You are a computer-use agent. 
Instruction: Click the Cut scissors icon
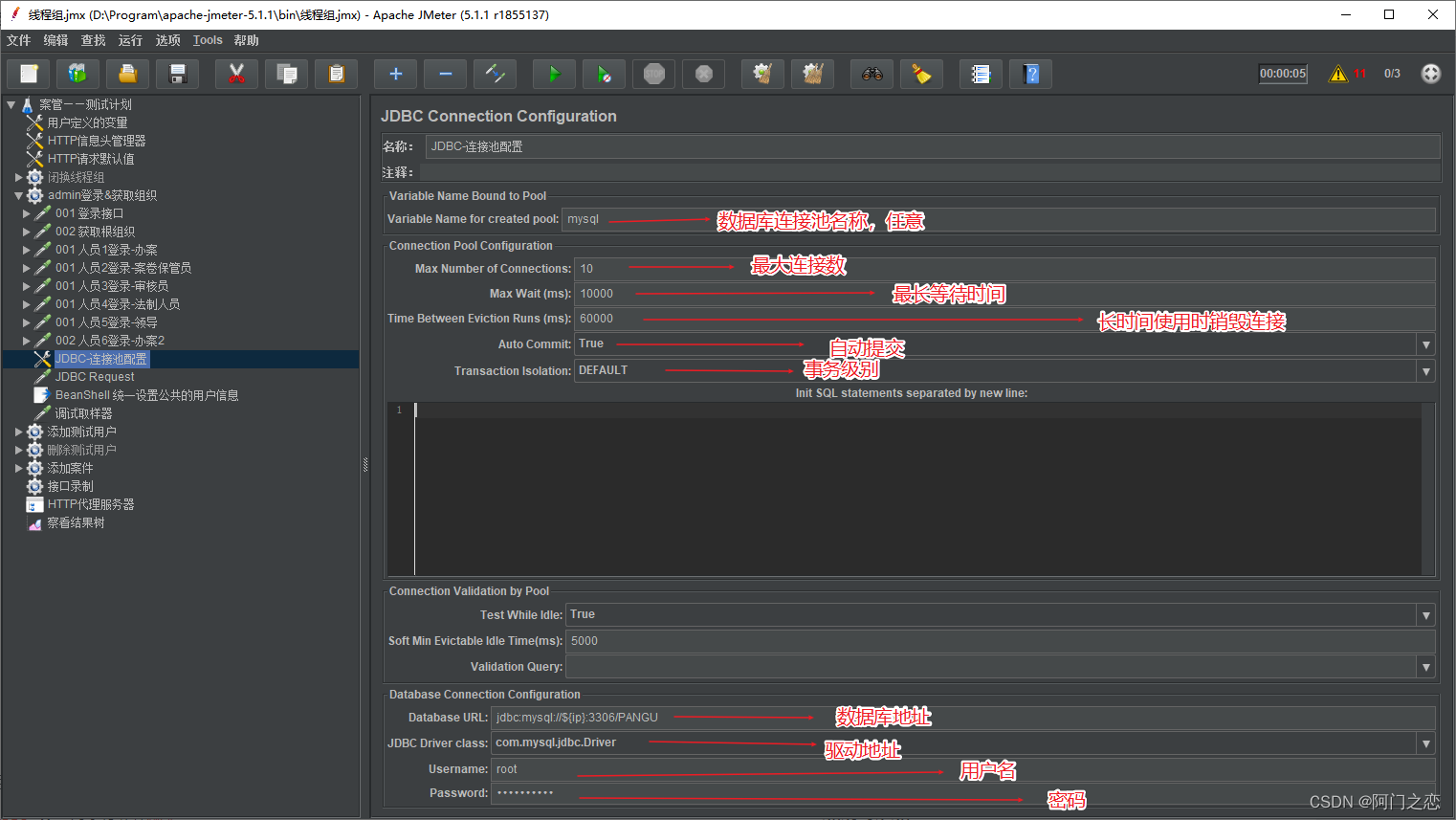(237, 74)
